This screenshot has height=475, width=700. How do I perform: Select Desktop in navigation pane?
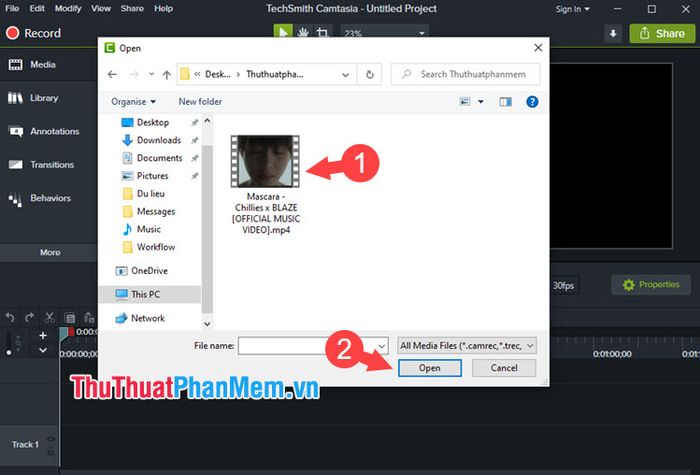pos(153,122)
